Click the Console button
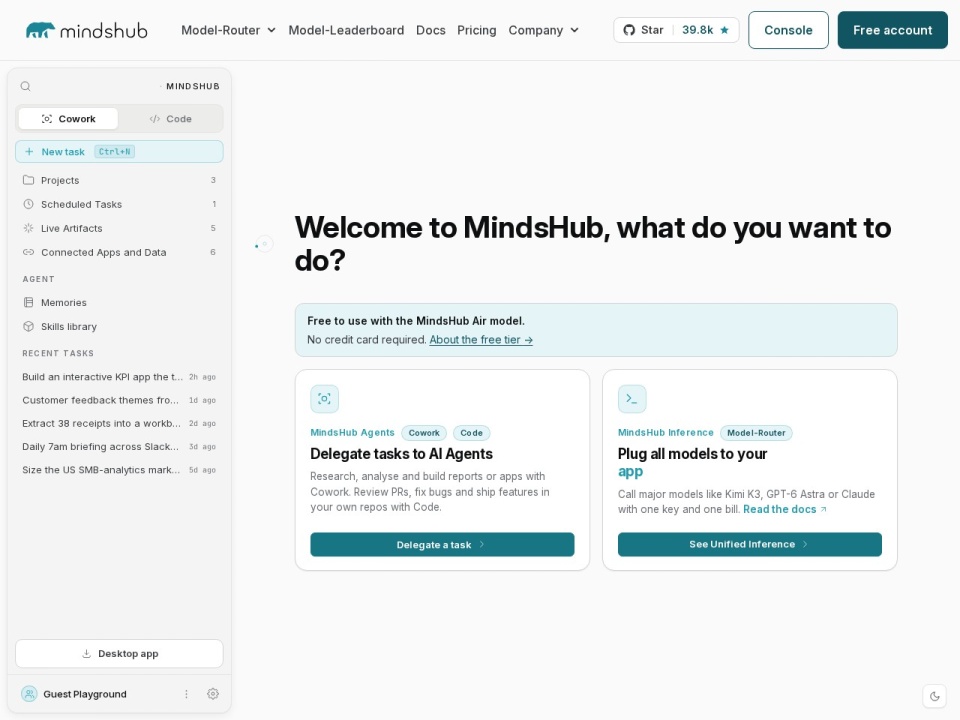960x720 pixels. pyautogui.click(x=788, y=30)
